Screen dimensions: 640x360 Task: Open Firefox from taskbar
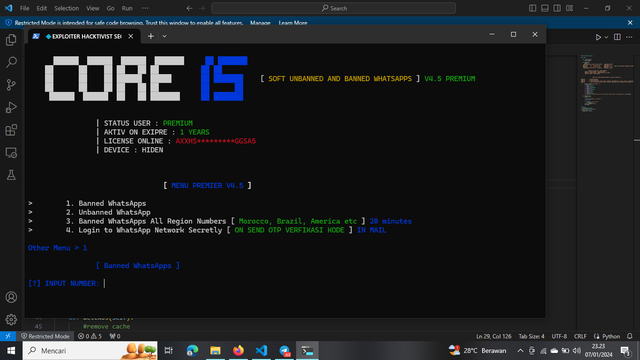(x=238, y=351)
